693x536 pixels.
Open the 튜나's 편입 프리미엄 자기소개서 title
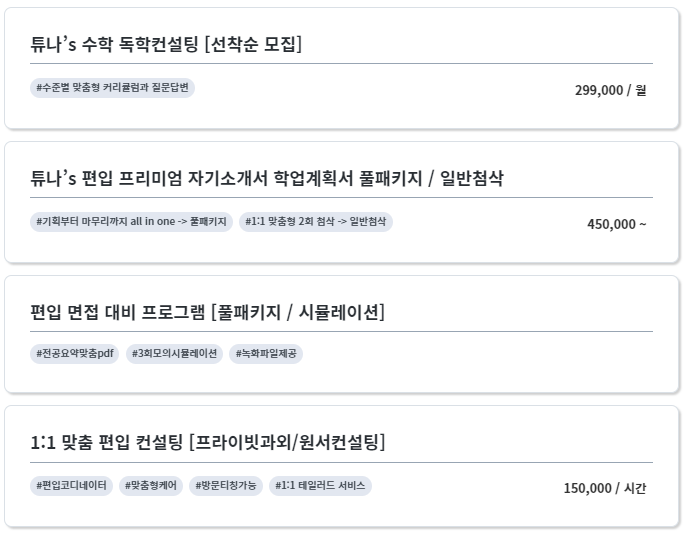(267, 178)
